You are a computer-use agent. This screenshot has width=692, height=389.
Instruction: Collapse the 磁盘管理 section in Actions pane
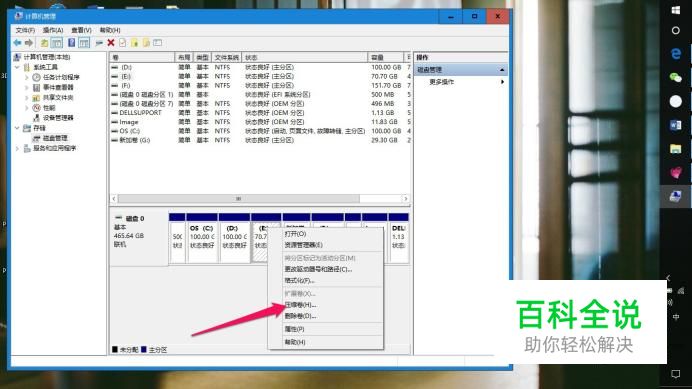[502, 70]
